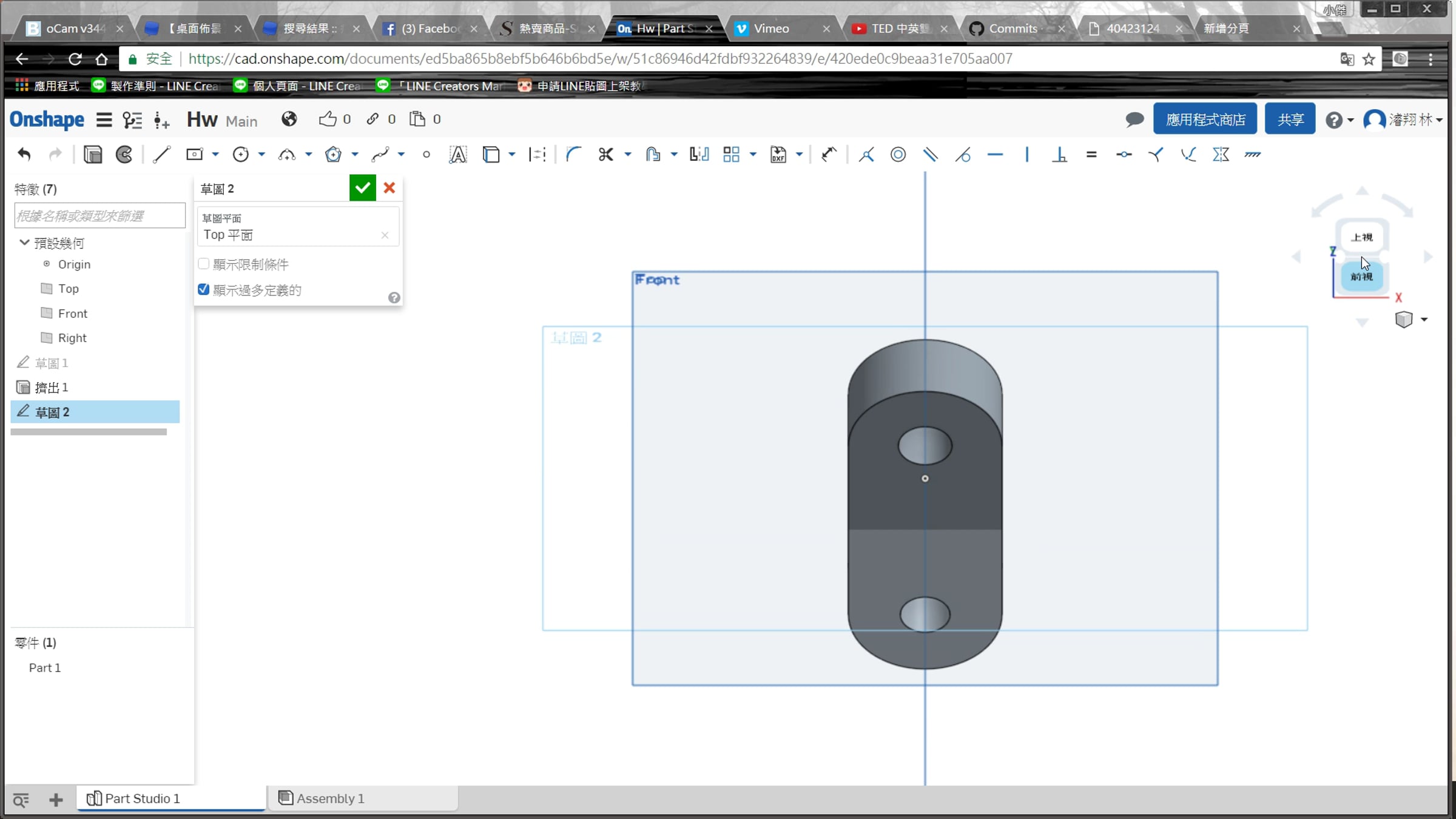Apply the Equal constraint tool

[1091, 155]
